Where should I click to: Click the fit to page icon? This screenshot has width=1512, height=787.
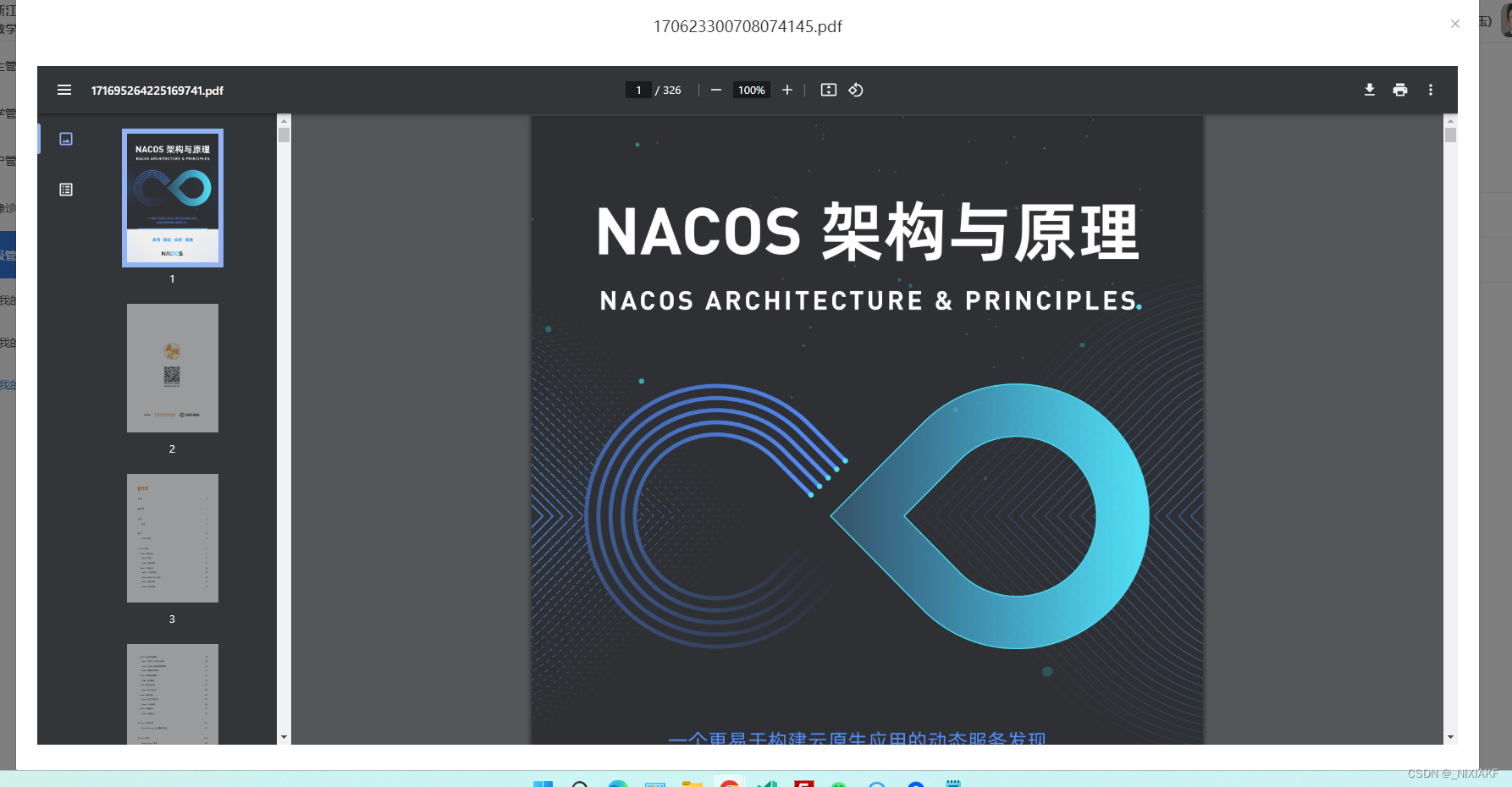coord(829,90)
